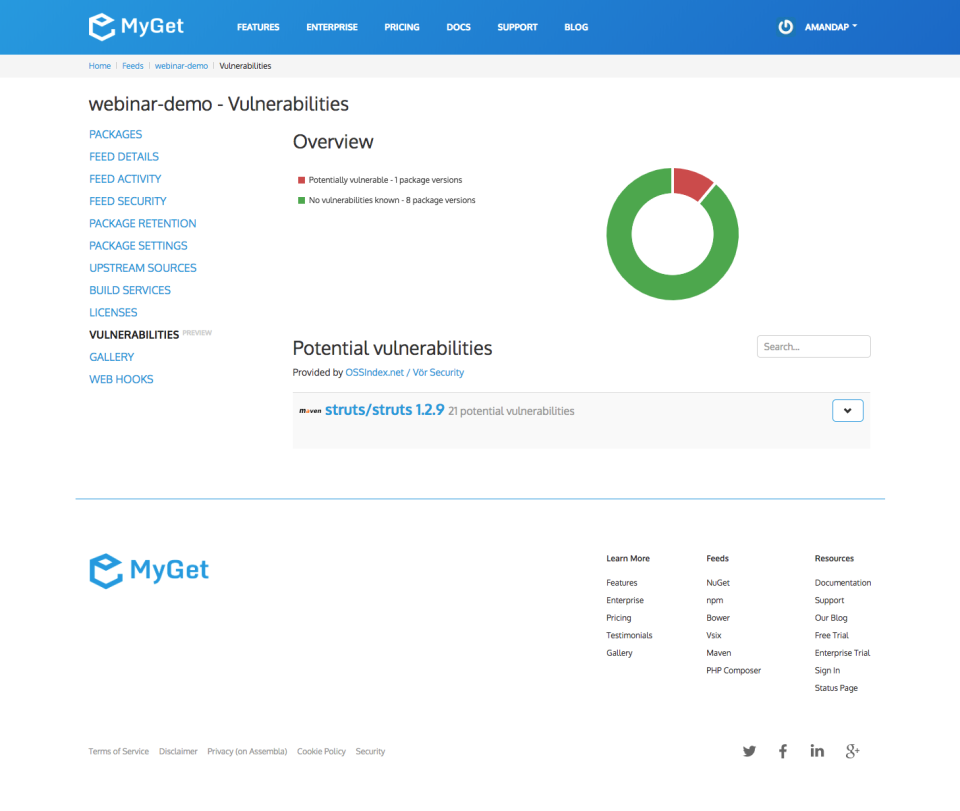Click the power sign-out icon near AMANDAP
Screen dimensions: 960x811
click(784, 27)
